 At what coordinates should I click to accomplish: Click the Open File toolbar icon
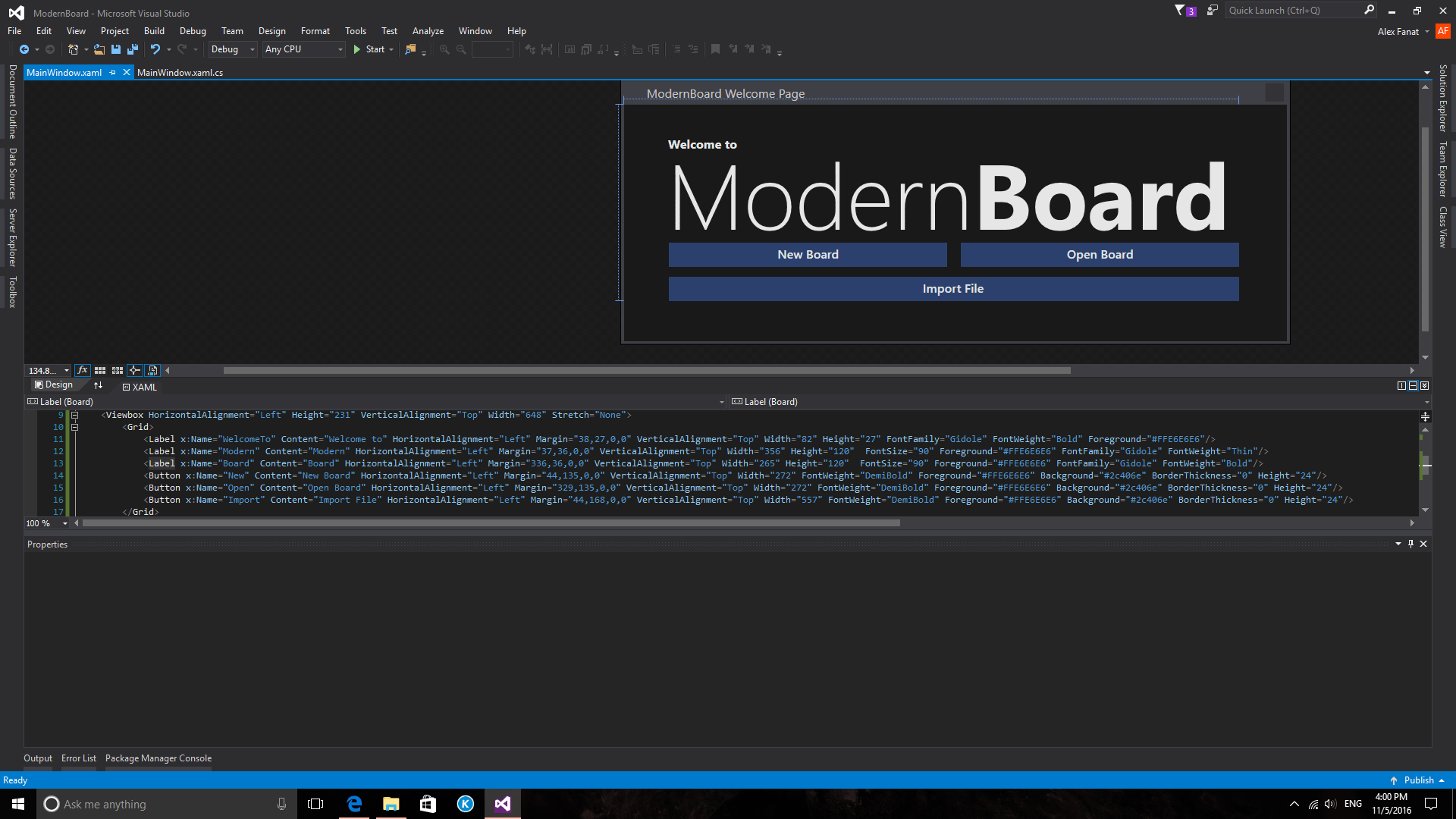tap(99, 49)
